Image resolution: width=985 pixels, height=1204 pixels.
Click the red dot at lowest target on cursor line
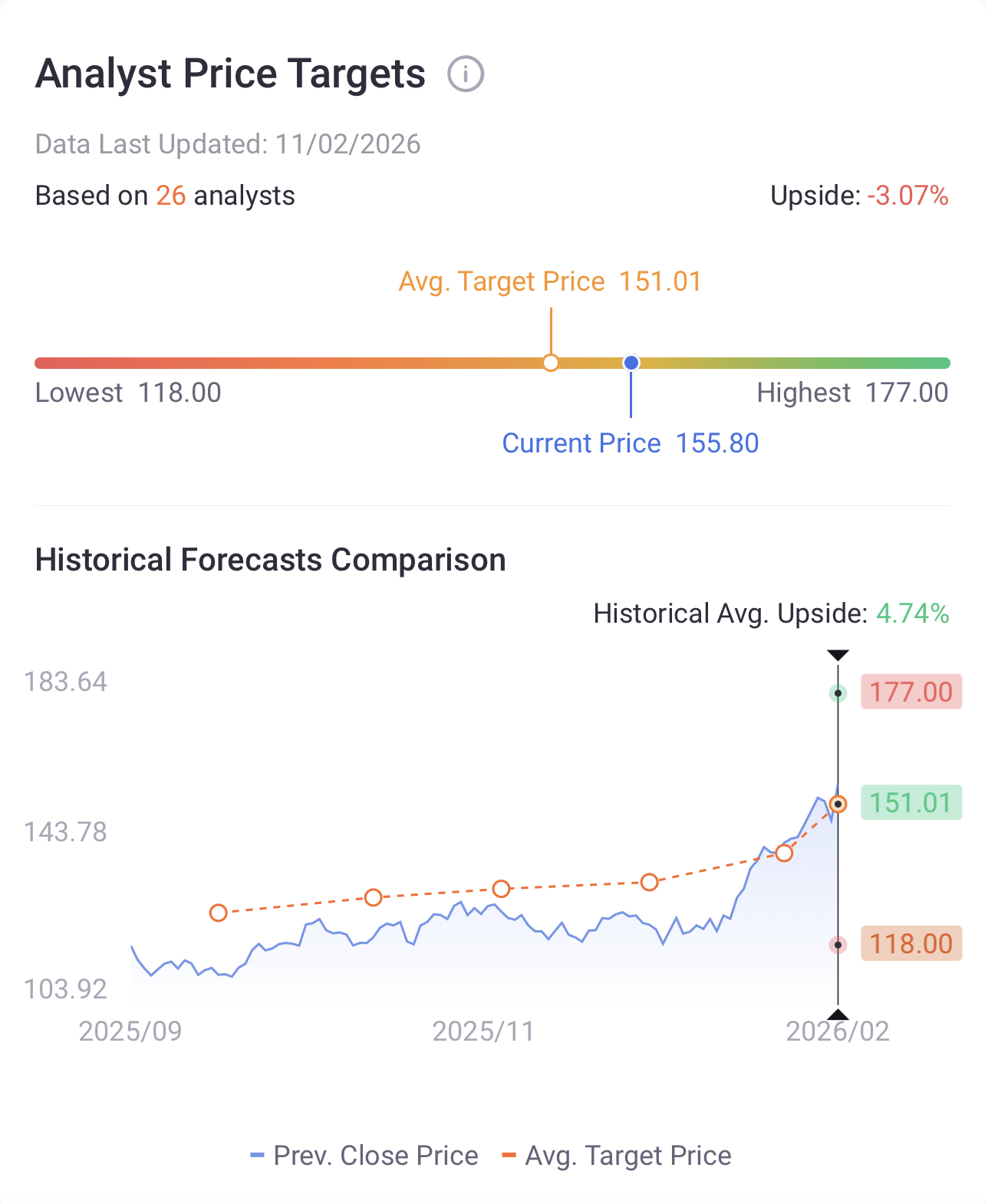pos(838,945)
